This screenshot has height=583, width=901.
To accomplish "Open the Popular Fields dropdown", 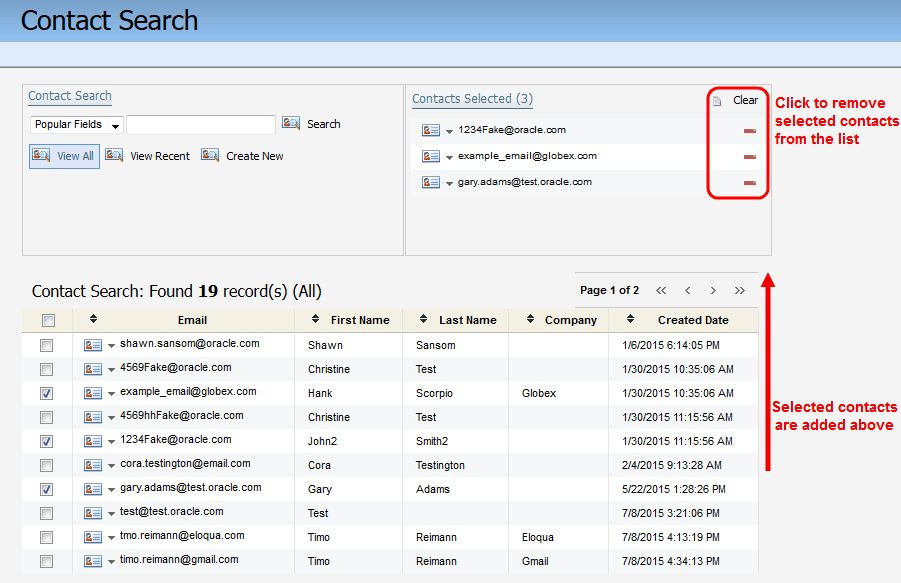I will pyautogui.click(x=74, y=123).
